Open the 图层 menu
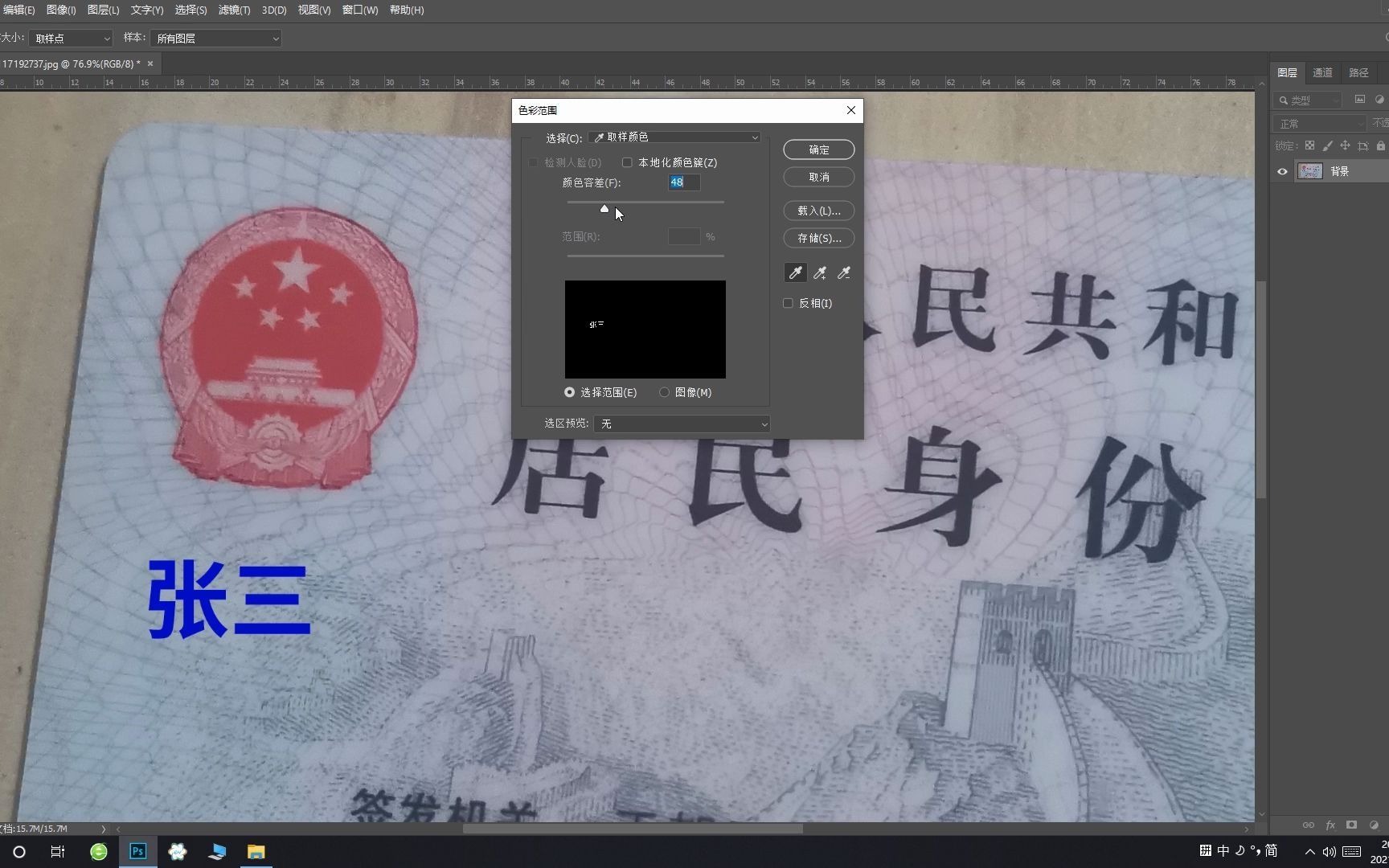The height and width of the screenshot is (868, 1389). (x=103, y=10)
